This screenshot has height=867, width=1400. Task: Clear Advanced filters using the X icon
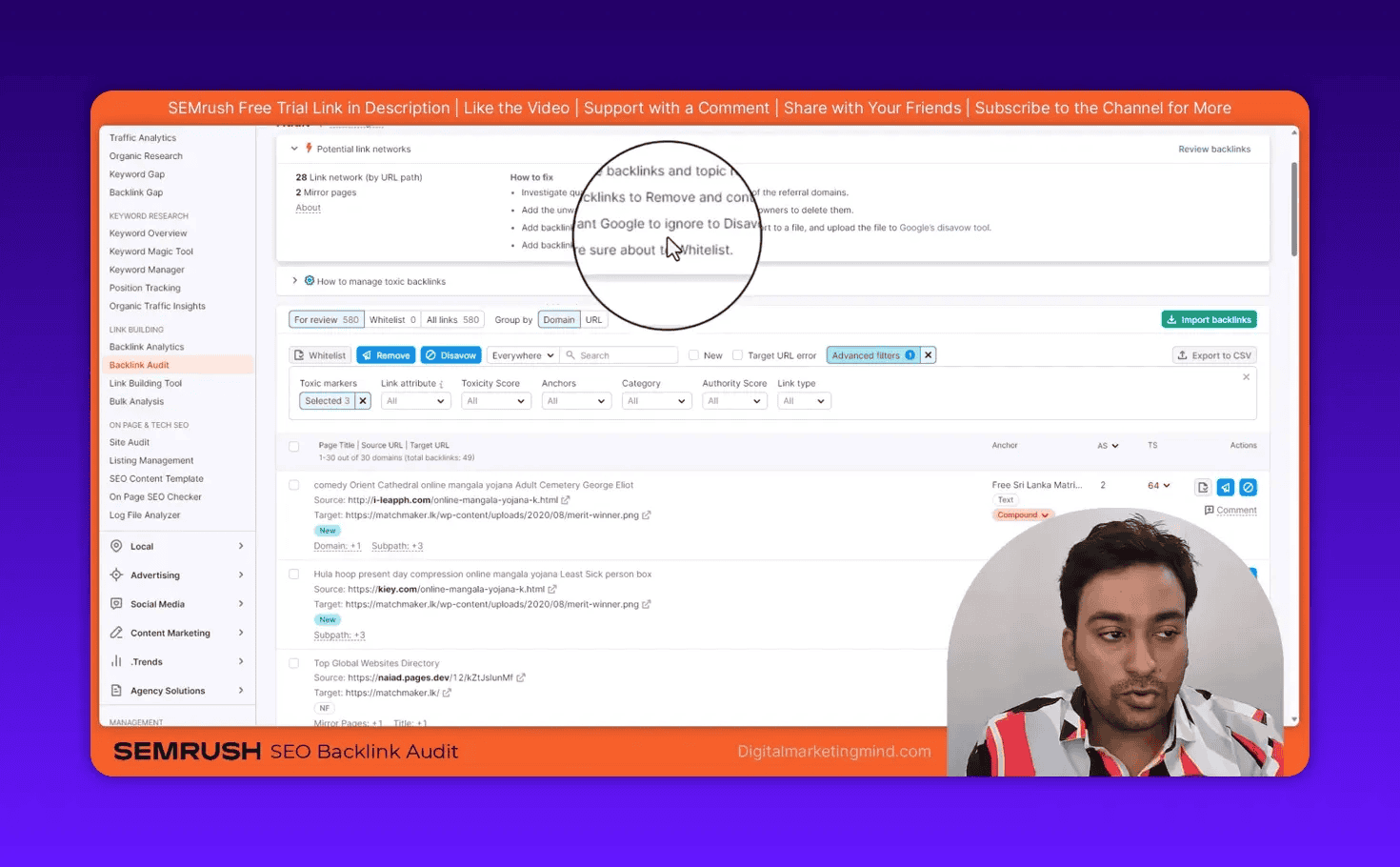(x=929, y=354)
